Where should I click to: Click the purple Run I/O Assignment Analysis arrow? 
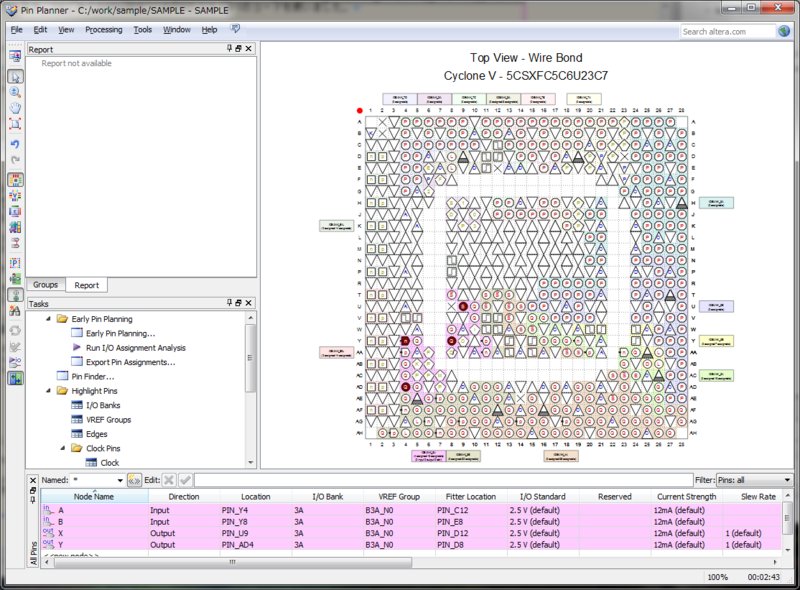[77, 348]
